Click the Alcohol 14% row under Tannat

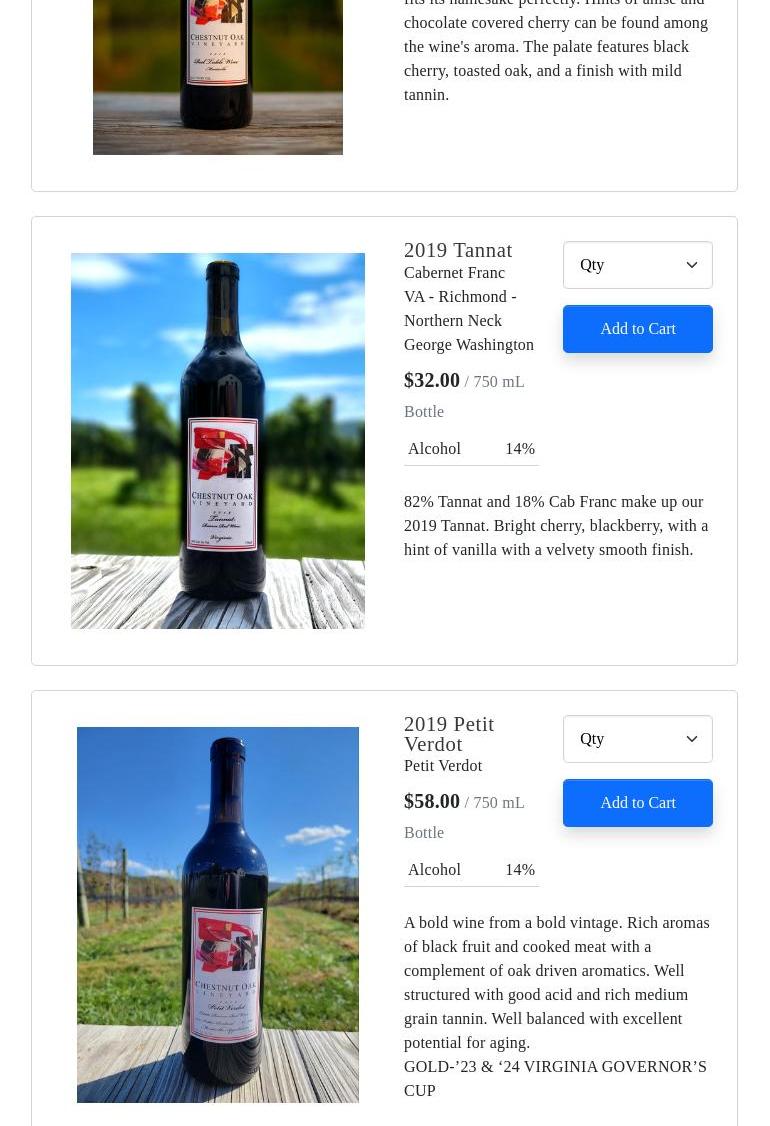click(x=471, y=449)
